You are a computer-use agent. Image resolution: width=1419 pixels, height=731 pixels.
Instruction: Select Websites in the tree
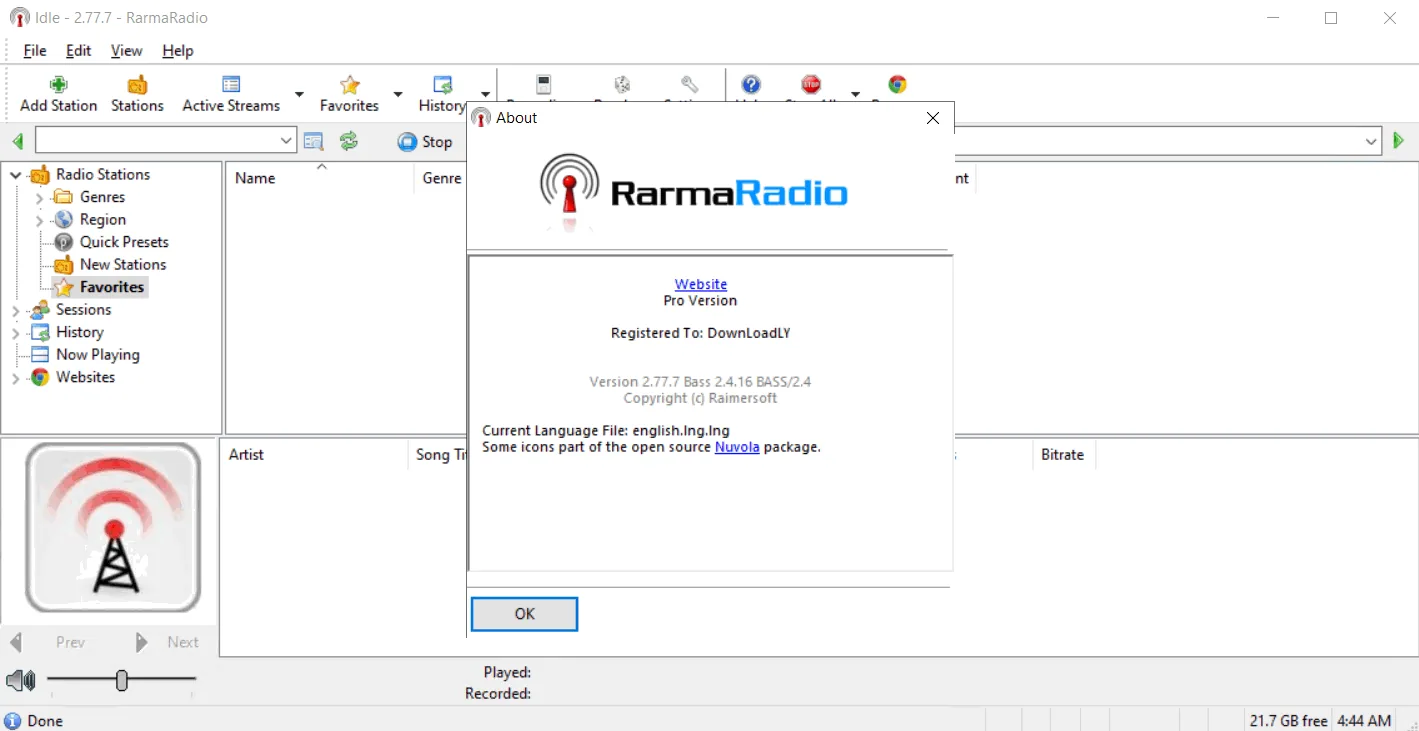click(85, 377)
